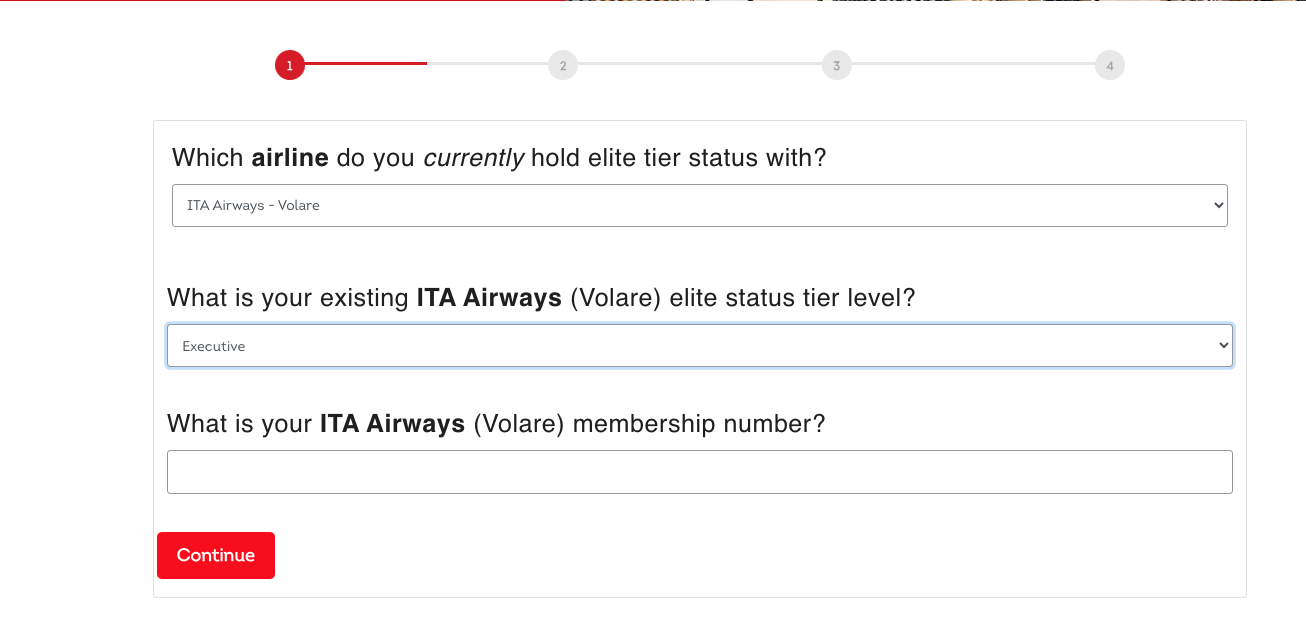
Task: Open the elite status tier level dropdown
Action: [700, 346]
